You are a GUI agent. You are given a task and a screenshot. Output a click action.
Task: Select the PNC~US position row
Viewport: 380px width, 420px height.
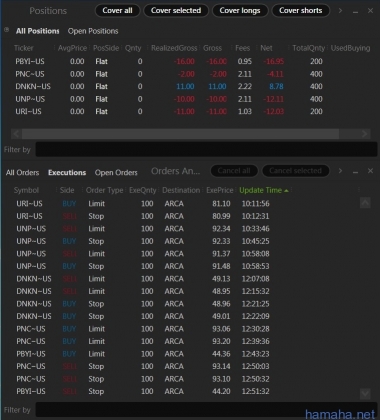(x=190, y=74)
